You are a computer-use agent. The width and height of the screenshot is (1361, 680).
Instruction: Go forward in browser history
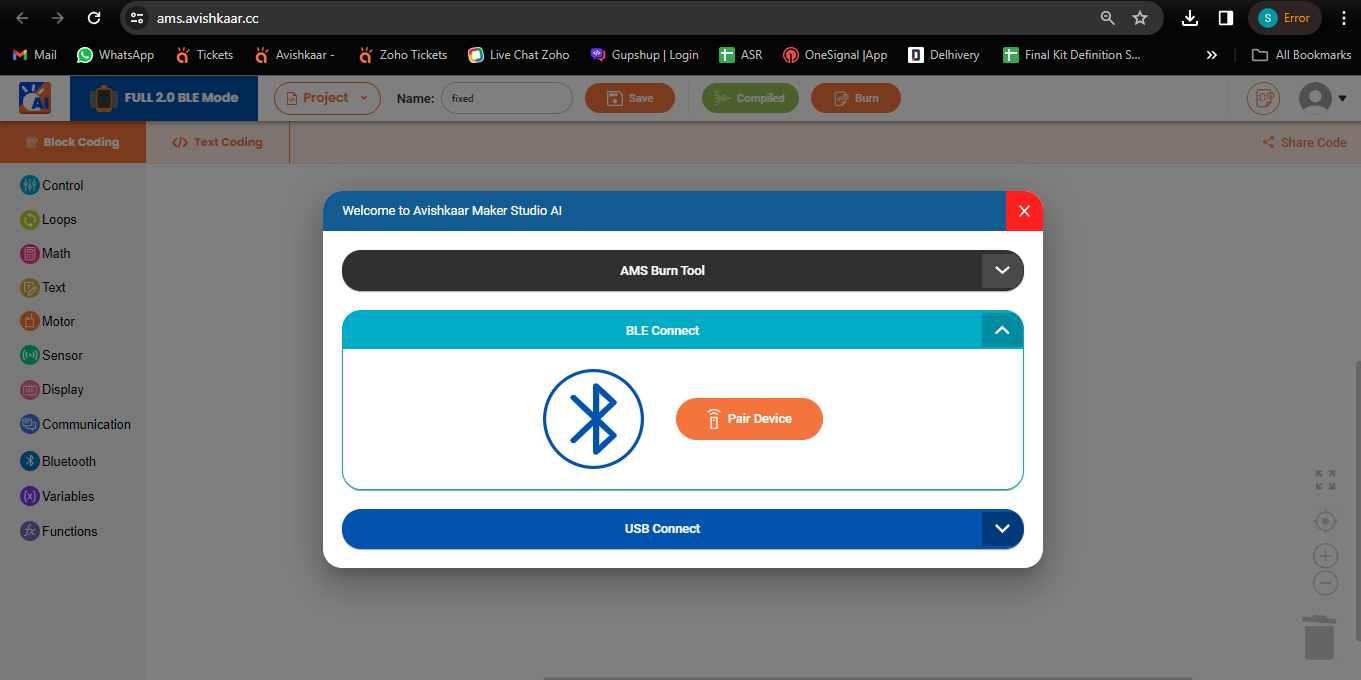[x=58, y=18]
